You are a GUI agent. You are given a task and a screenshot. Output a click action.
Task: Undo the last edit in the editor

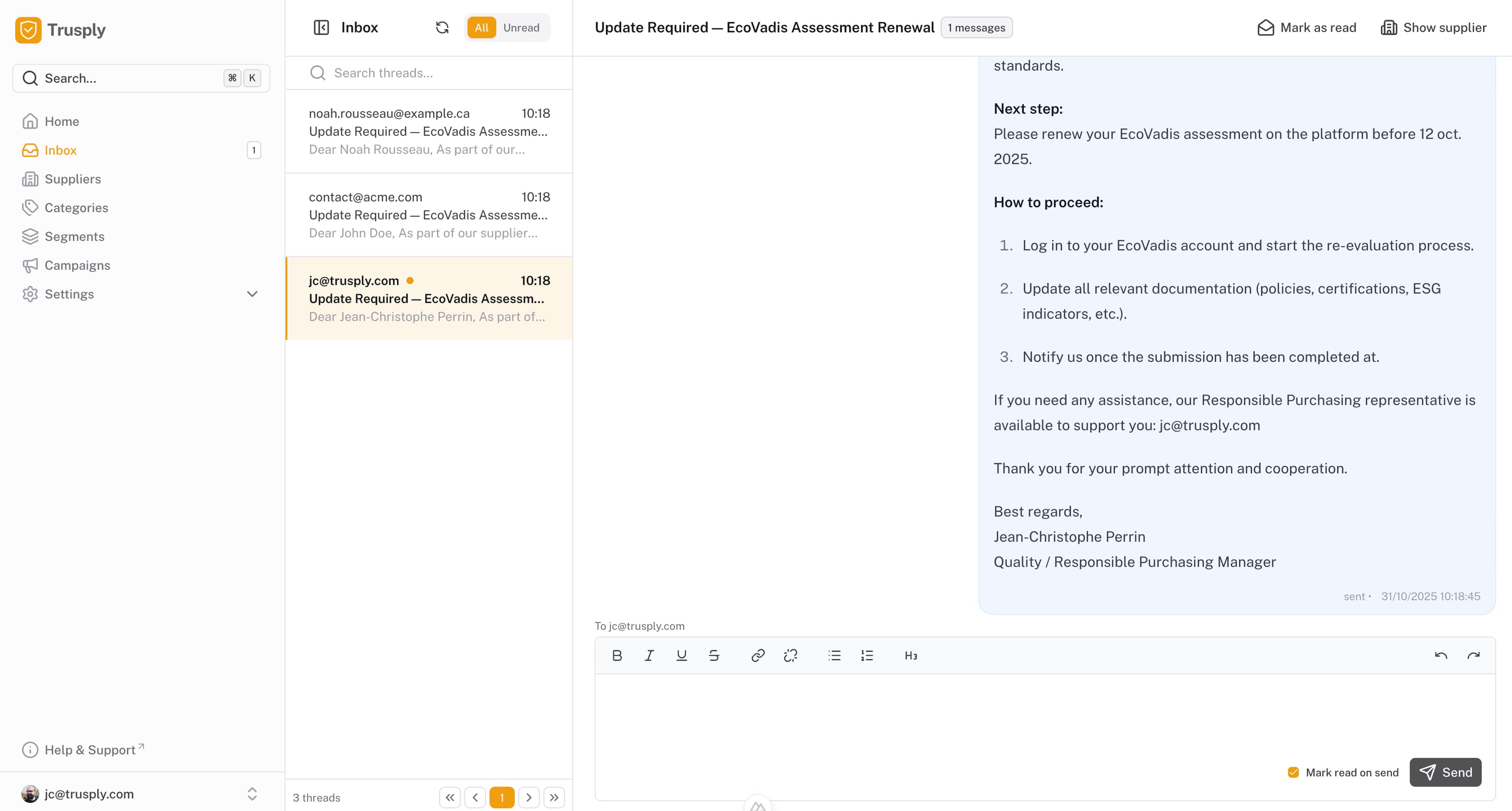coord(1441,656)
